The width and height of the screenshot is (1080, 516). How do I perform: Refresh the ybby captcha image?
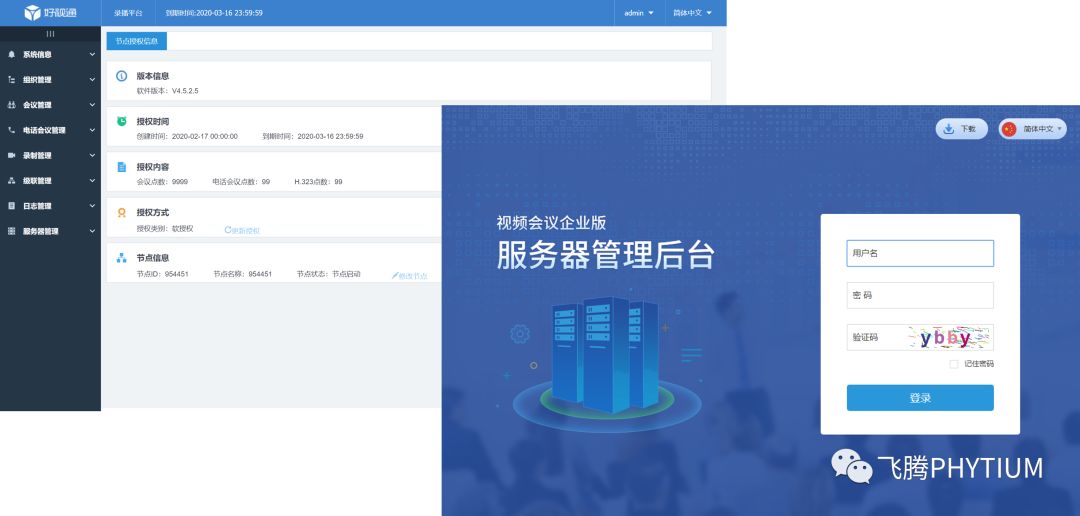(951, 338)
